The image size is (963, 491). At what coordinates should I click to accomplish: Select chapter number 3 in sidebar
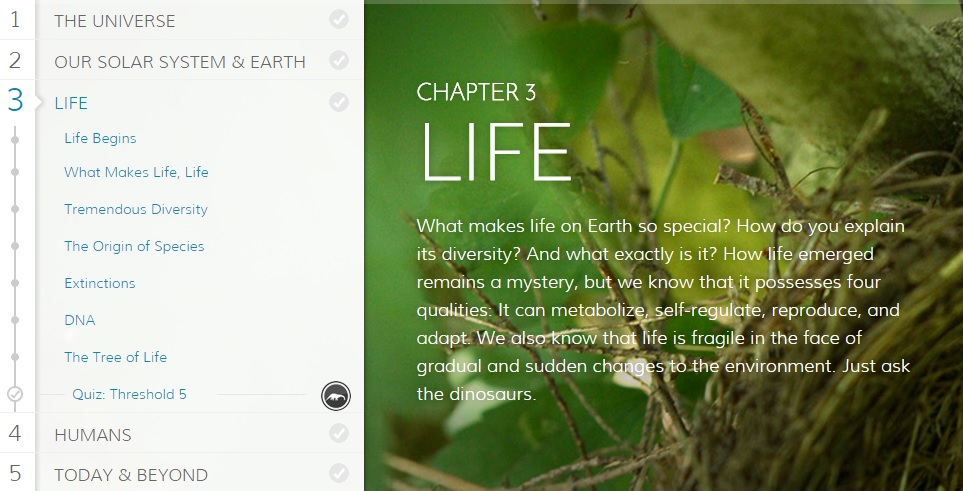[x=15, y=100]
